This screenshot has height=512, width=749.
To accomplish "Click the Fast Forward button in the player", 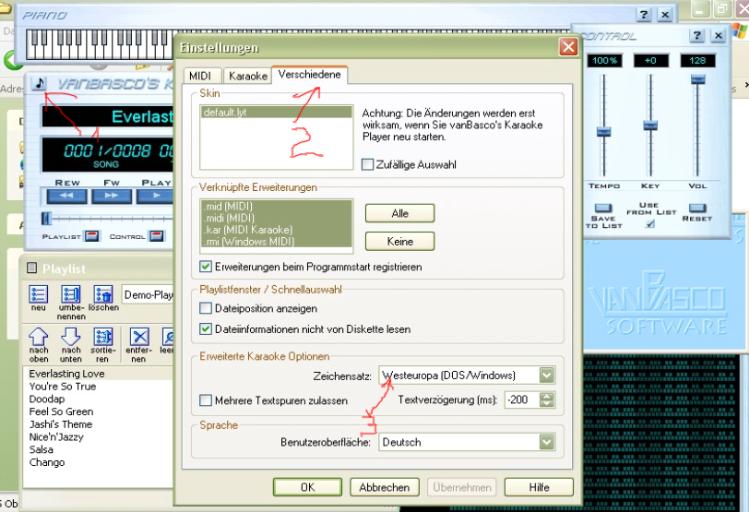I will point(111,196).
